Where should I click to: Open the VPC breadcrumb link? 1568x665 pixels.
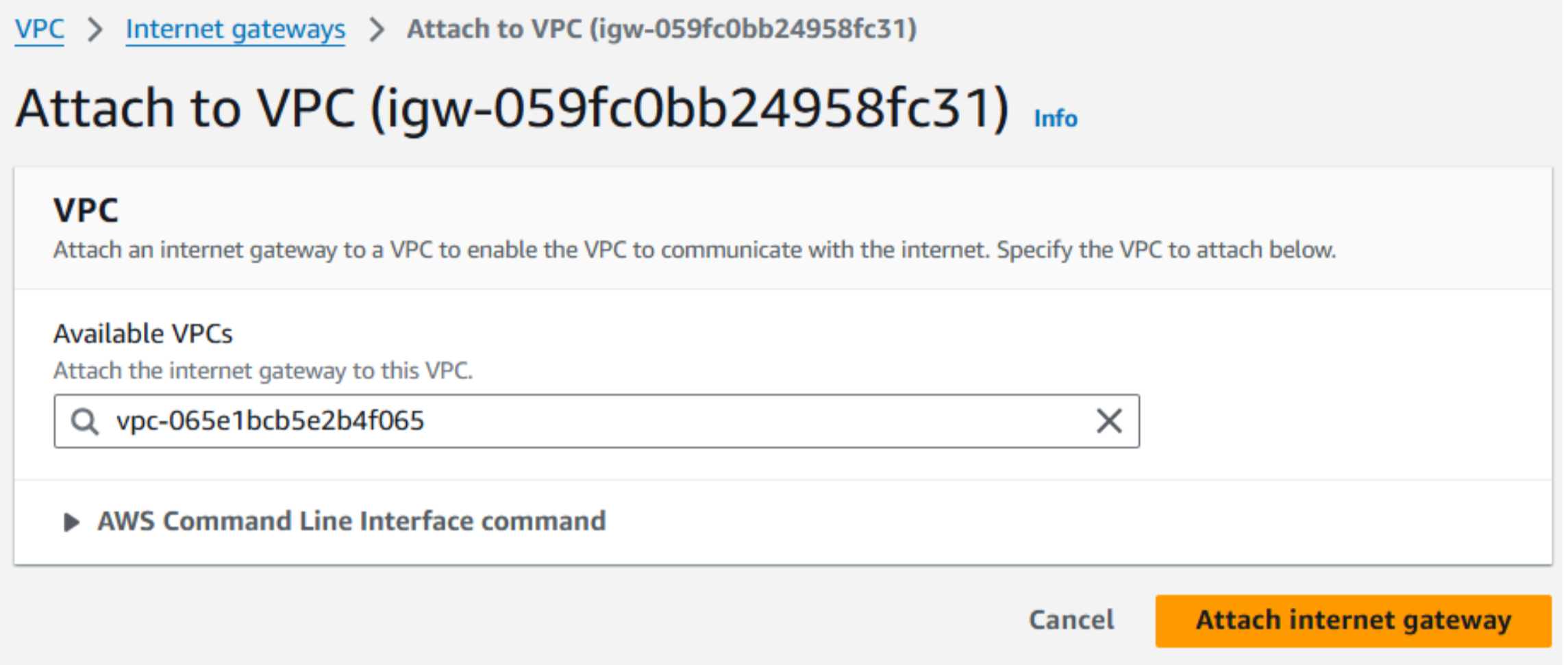40,29
